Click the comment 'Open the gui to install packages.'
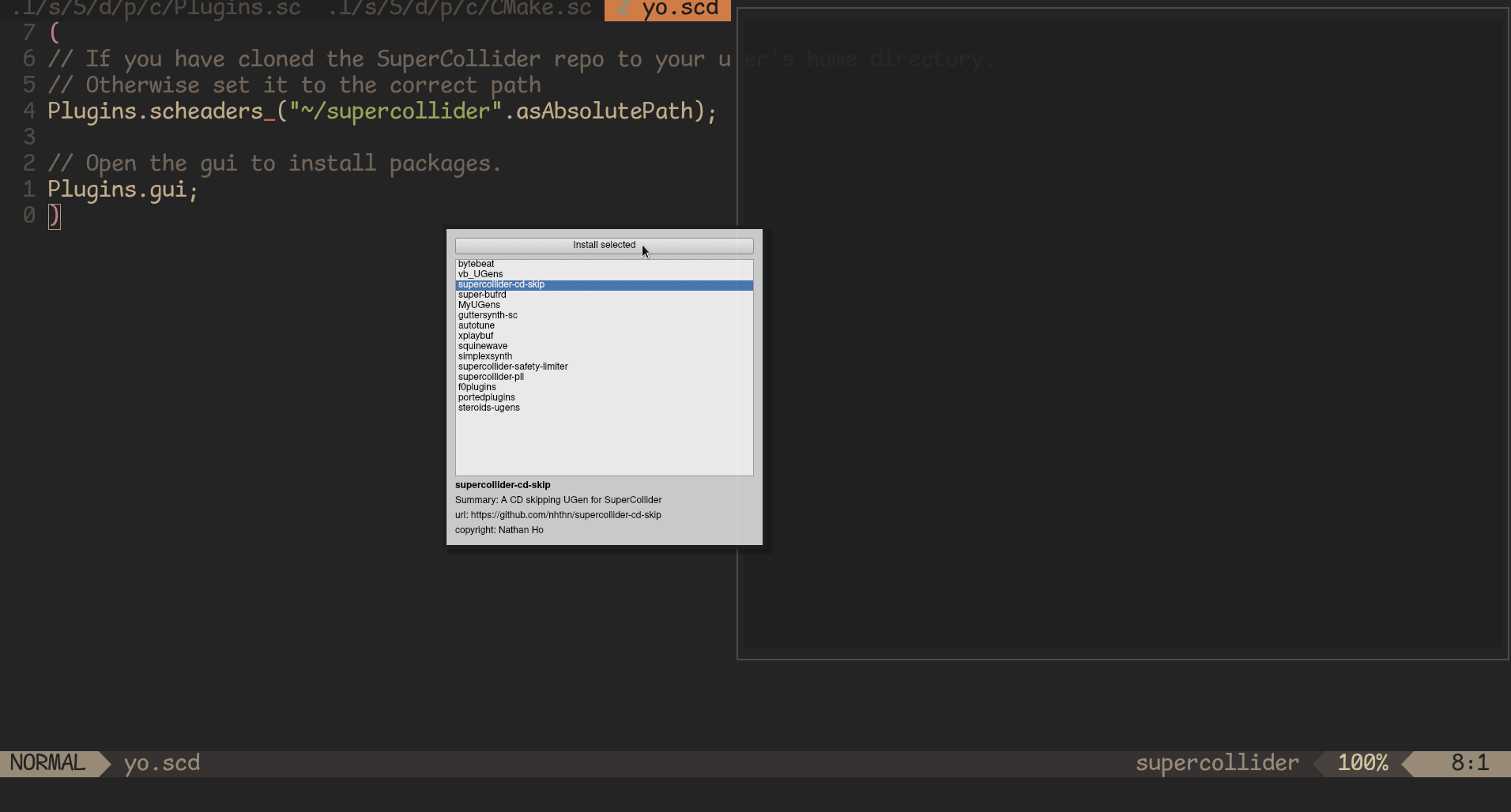The height and width of the screenshot is (812, 1511). [x=274, y=164]
